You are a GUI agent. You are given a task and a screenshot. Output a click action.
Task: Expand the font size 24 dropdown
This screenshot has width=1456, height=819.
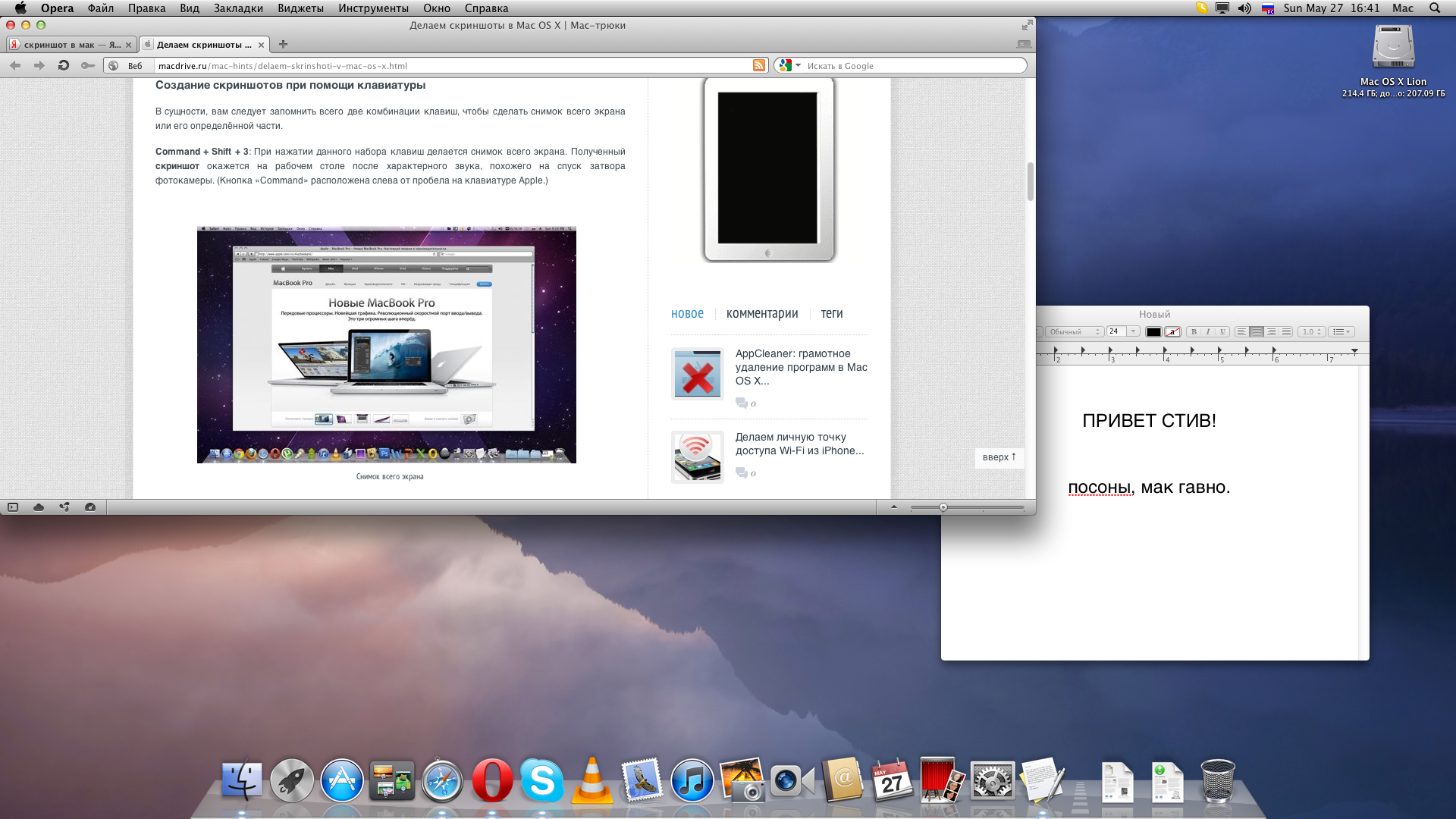[x=1133, y=332]
